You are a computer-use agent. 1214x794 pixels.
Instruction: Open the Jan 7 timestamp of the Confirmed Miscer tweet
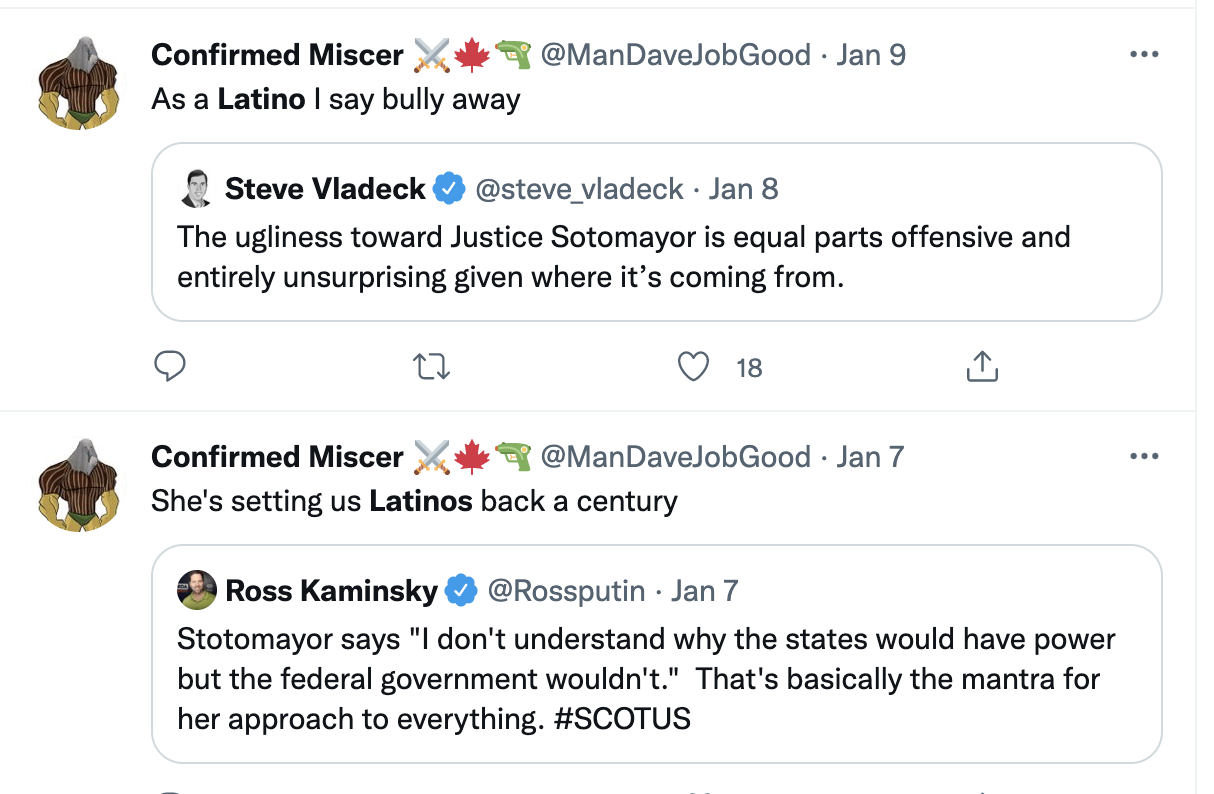pos(870,457)
